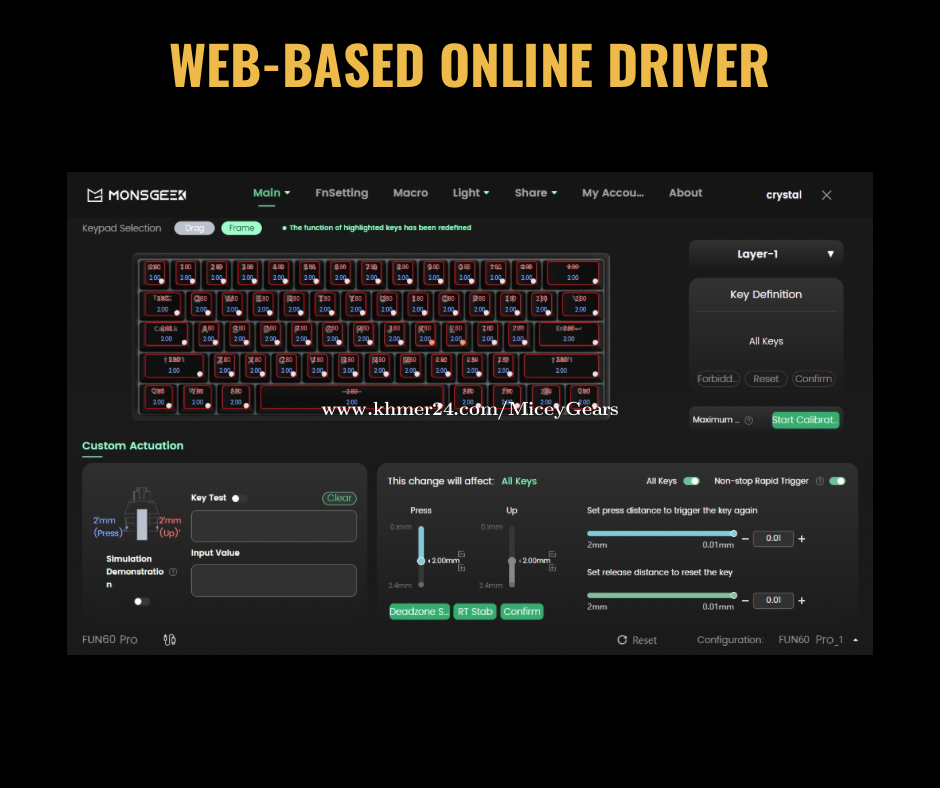Select the Backspace key on the keyboard
This screenshot has height=788, width=940.
pyautogui.click(x=573, y=272)
